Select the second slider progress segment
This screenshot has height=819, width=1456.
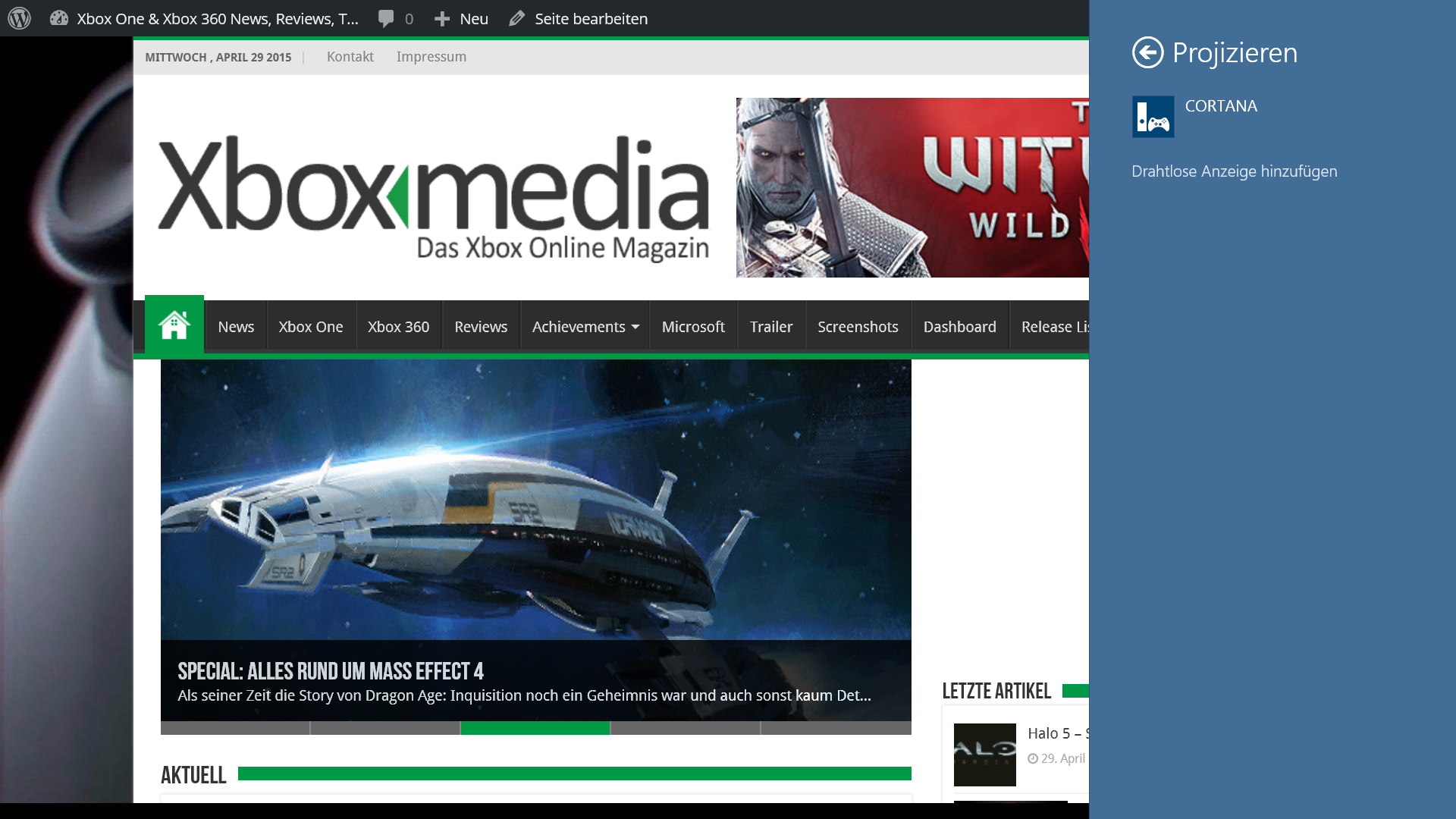[x=385, y=728]
